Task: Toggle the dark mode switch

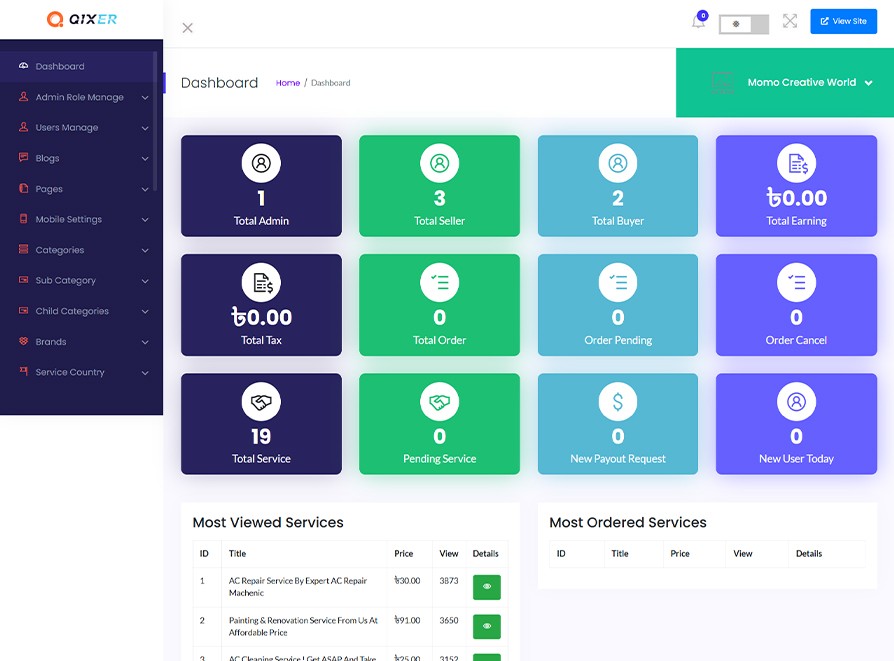Action: [x=743, y=24]
